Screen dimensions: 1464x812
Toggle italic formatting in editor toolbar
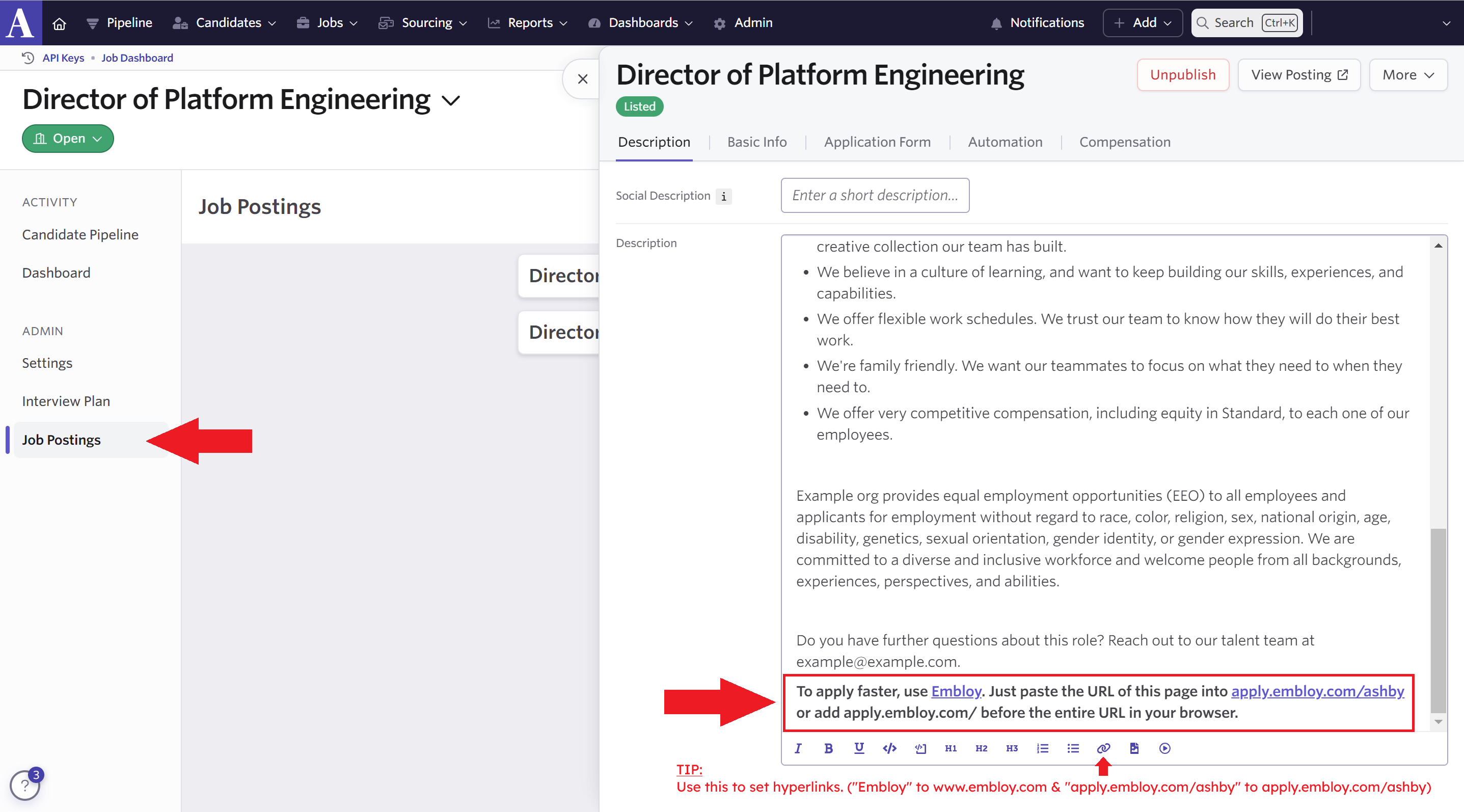[x=798, y=748]
